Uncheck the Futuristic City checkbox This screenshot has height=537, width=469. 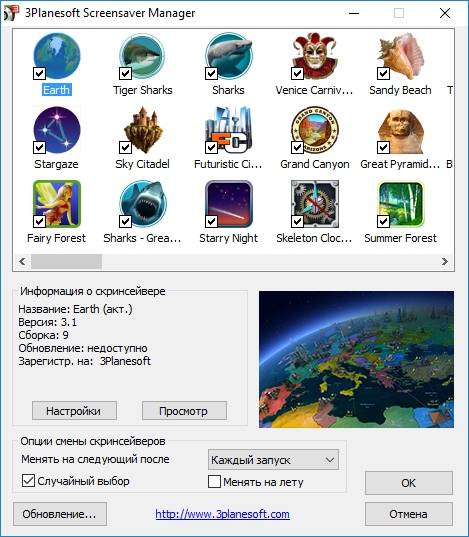click(x=211, y=147)
